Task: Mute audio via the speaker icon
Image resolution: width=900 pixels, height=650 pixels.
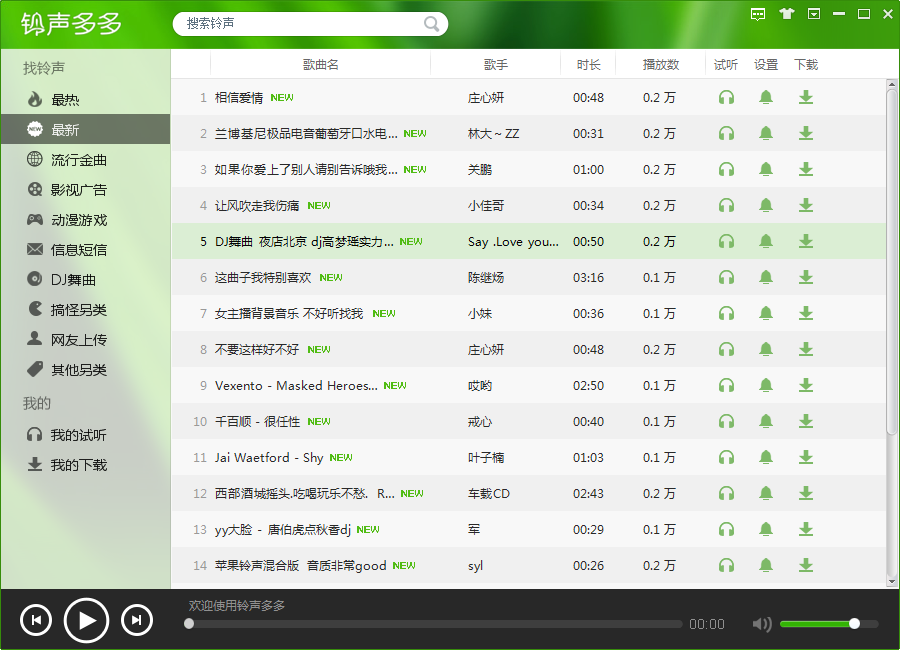Action: [761, 623]
